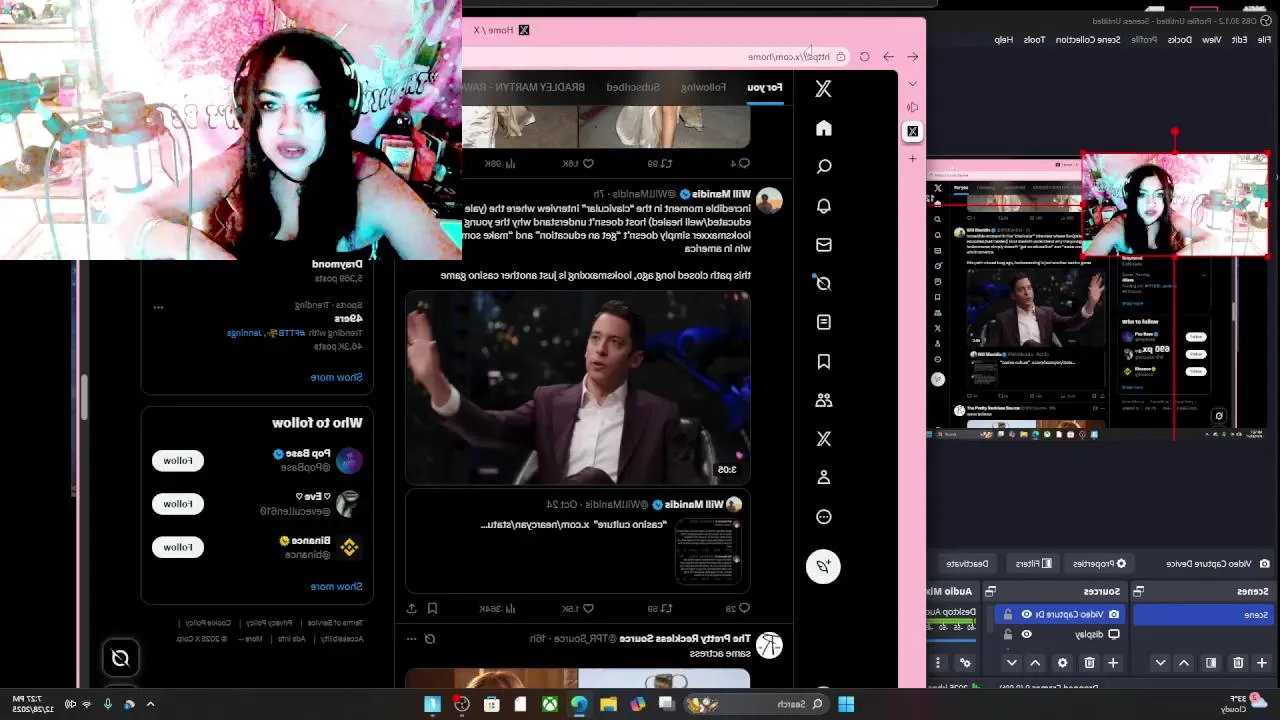The image size is (1280, 720).
Task: Move scene down in Scenes list
Action: point(1160,662)
